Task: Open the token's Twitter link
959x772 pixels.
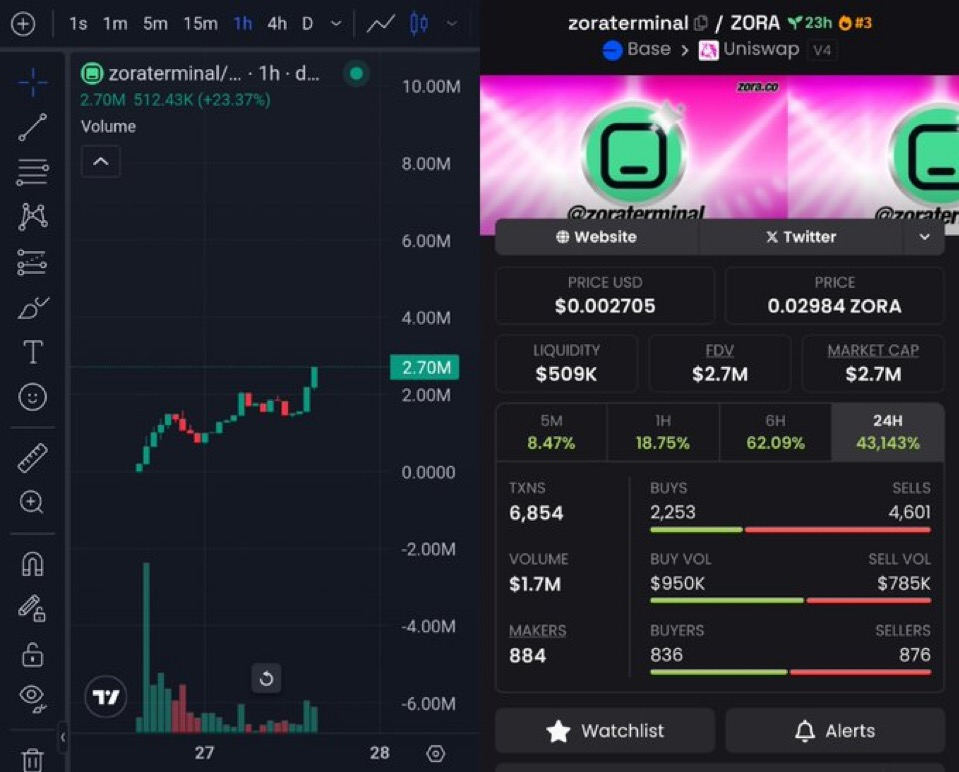Action: 800,237
